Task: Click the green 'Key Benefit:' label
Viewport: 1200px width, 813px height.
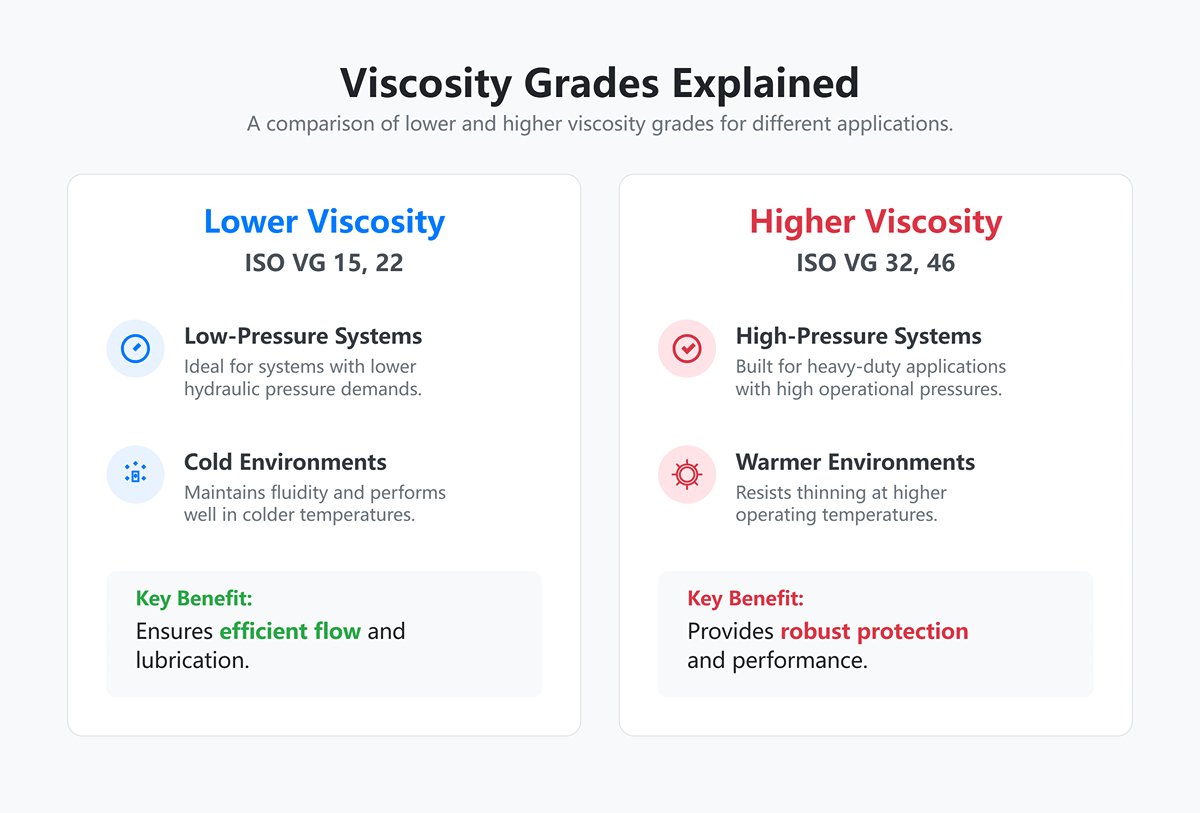Action: point(194,598)
